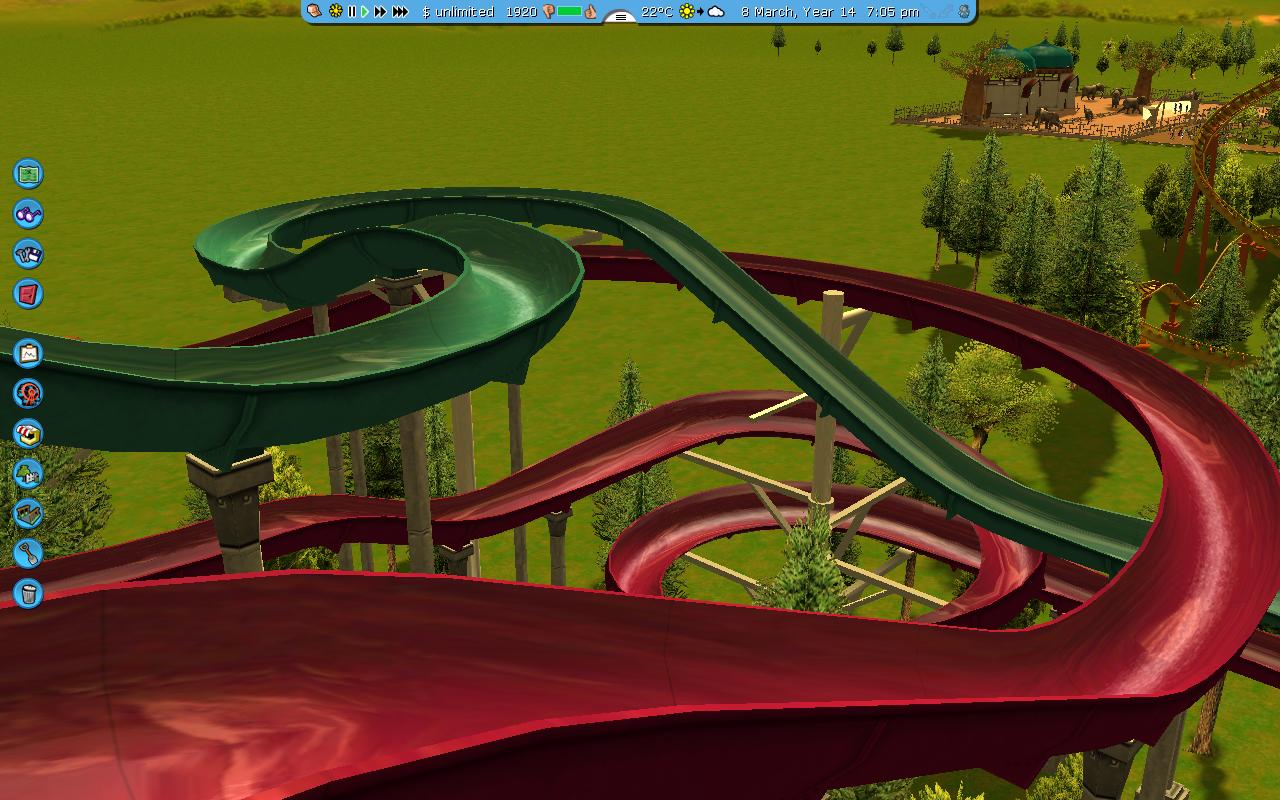Open the binoculars view options
The height and width of the screenshot is (800, 1280).
point(28,213)
